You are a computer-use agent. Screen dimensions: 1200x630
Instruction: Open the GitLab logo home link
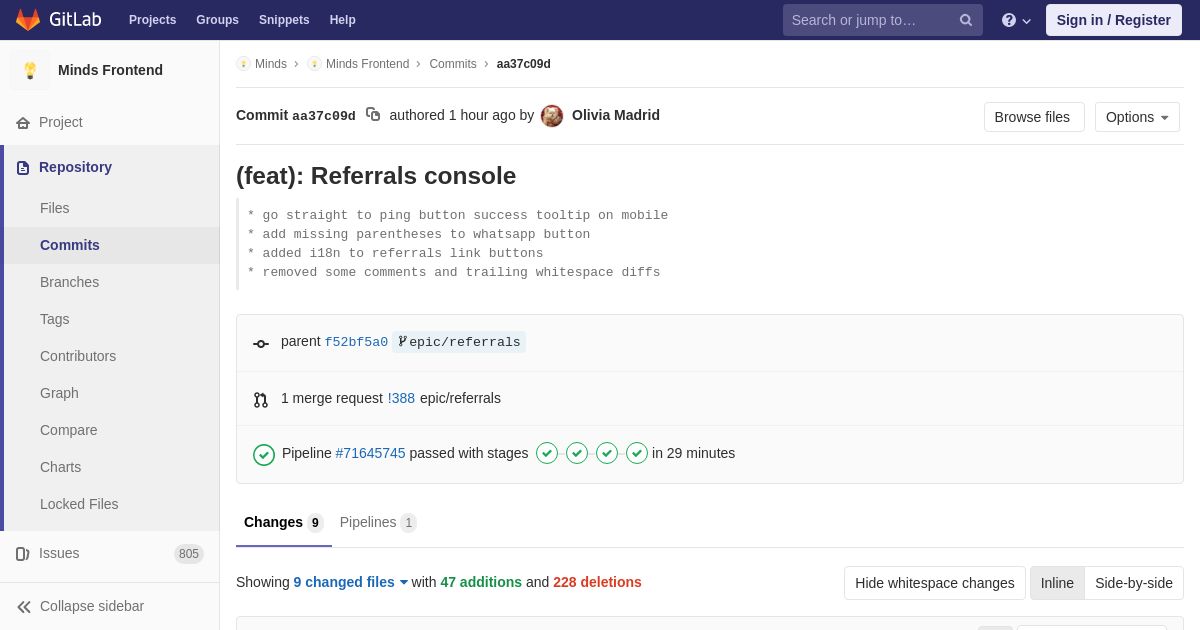[57, 20]
